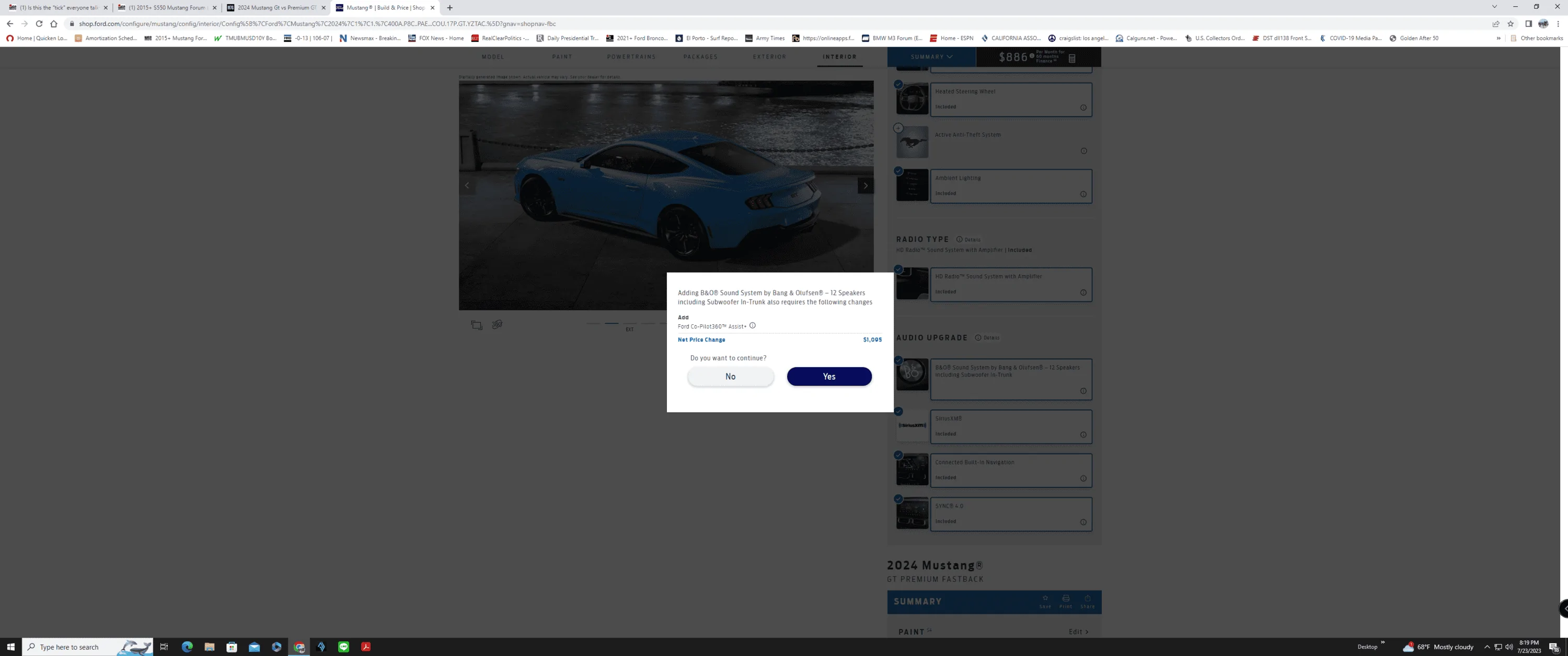This screenshot has height=656, width=1568.
Task: Open the payment calculator icon
Action: click(1072, 58)
